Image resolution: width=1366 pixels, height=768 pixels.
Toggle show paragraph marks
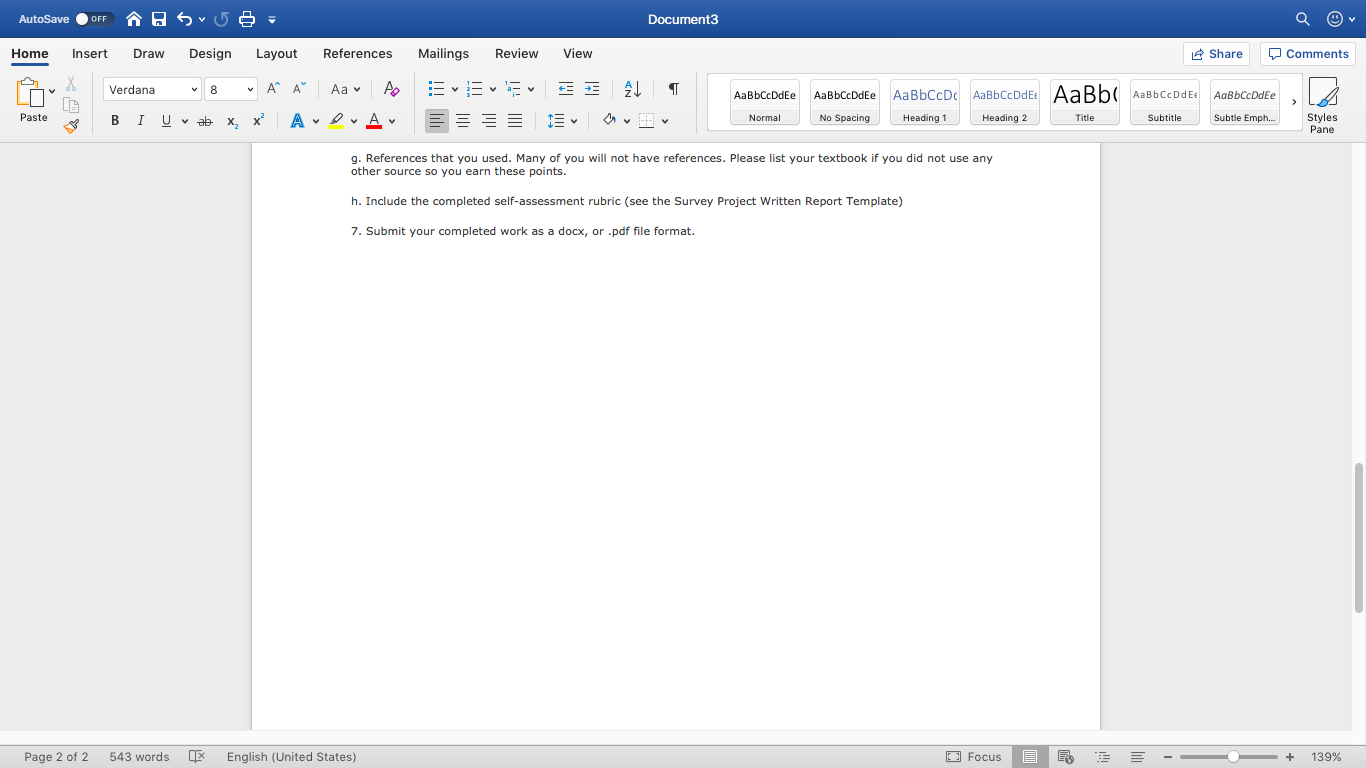click(x=674, y=89)
